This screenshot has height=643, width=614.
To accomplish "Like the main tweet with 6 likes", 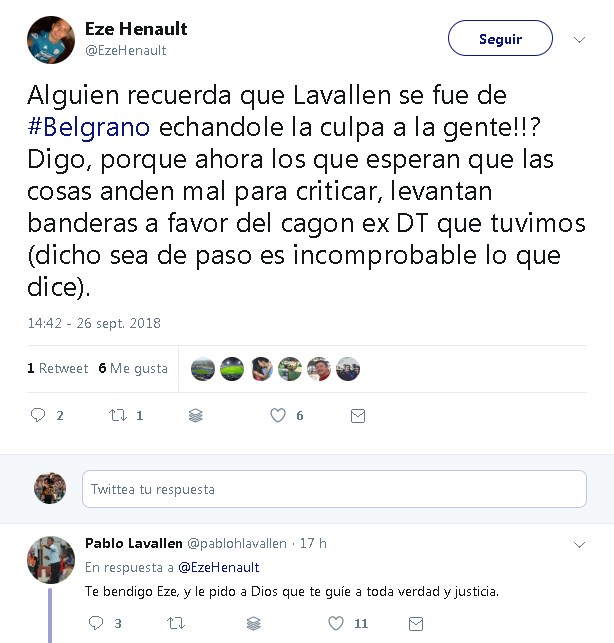I will coord(278,415).
